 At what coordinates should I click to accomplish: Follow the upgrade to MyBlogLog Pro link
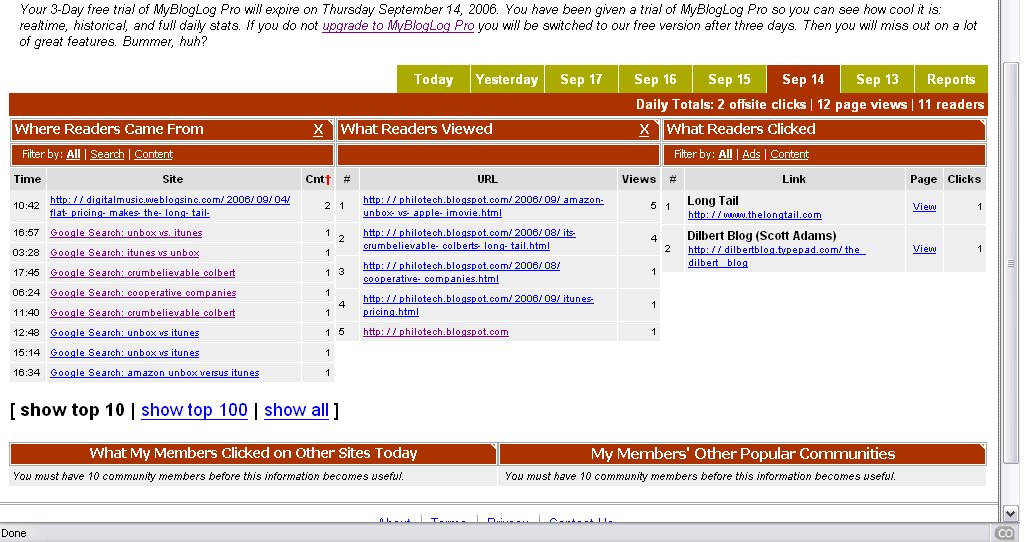click(398, 26)
